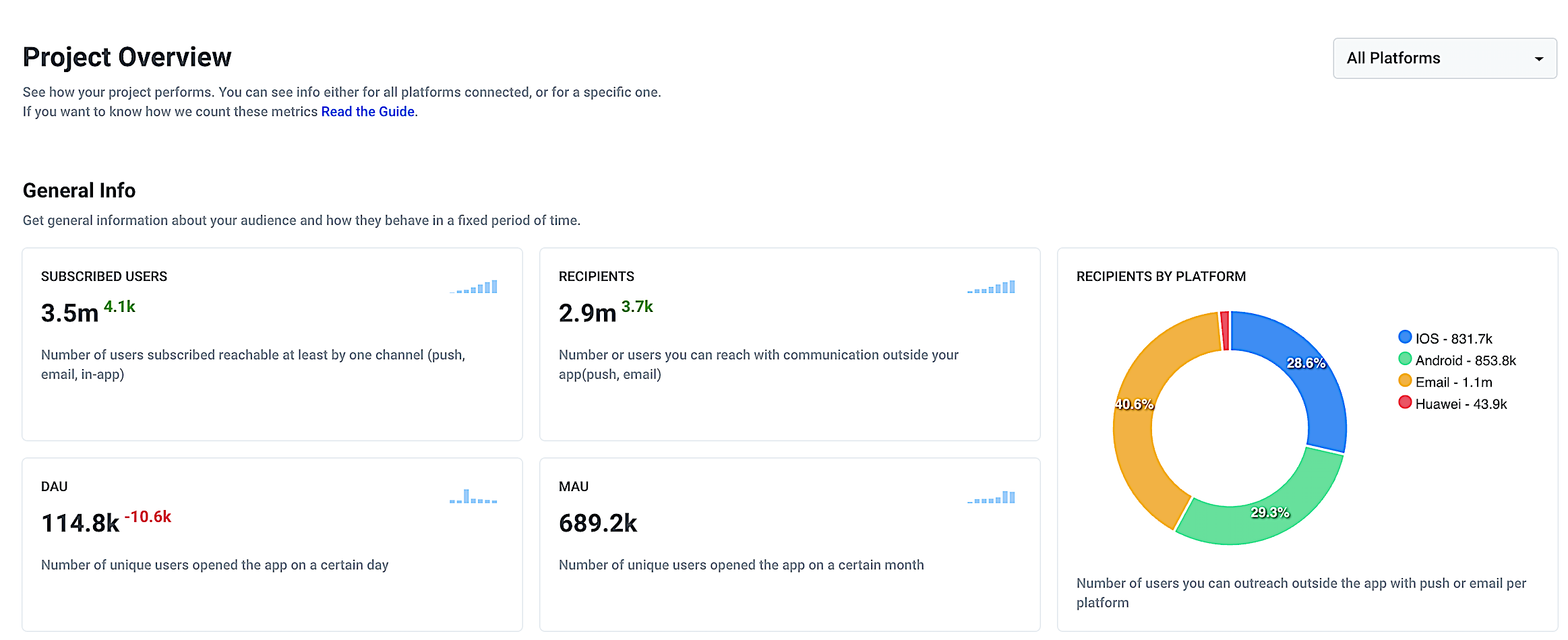Image resolution: width=1568 pixels, height=640 pixels.
Task: Open the All Platforms dropdown
Action: [x=1443, y=59]
